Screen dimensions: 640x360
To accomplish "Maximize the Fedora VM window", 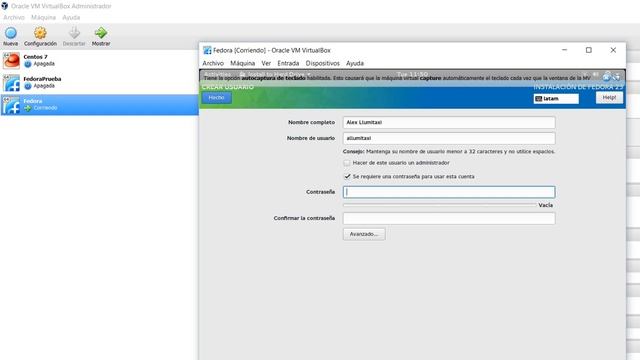I will (x=589, y=50).
